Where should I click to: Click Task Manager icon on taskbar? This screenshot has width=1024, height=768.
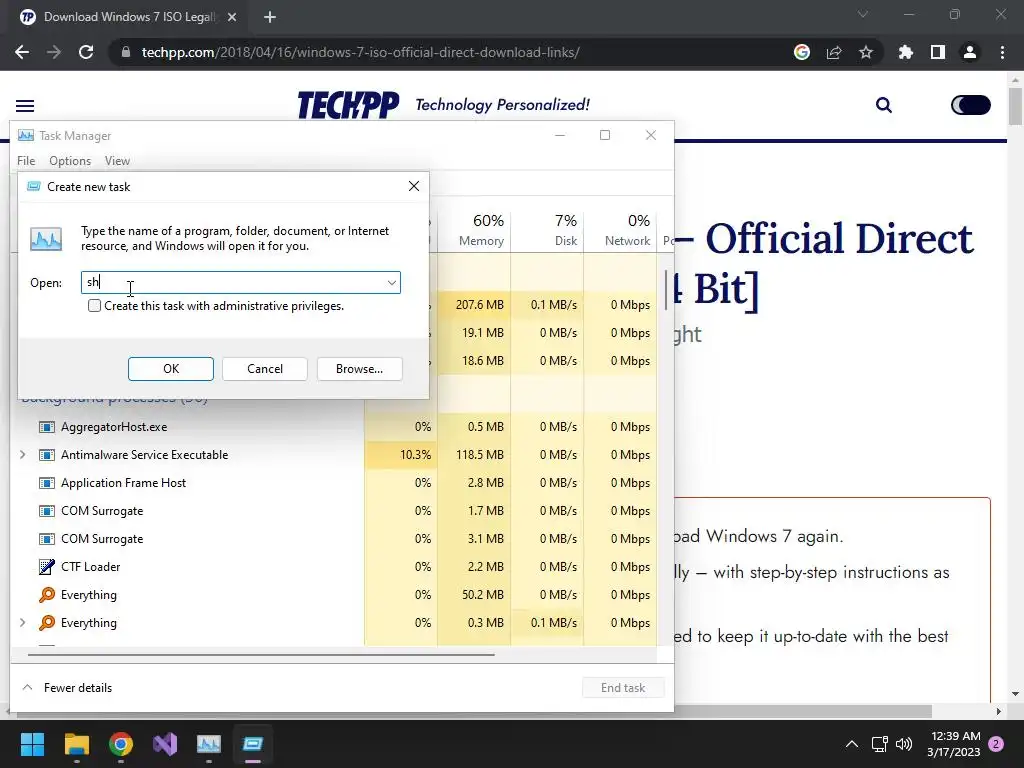pos(209,744)
